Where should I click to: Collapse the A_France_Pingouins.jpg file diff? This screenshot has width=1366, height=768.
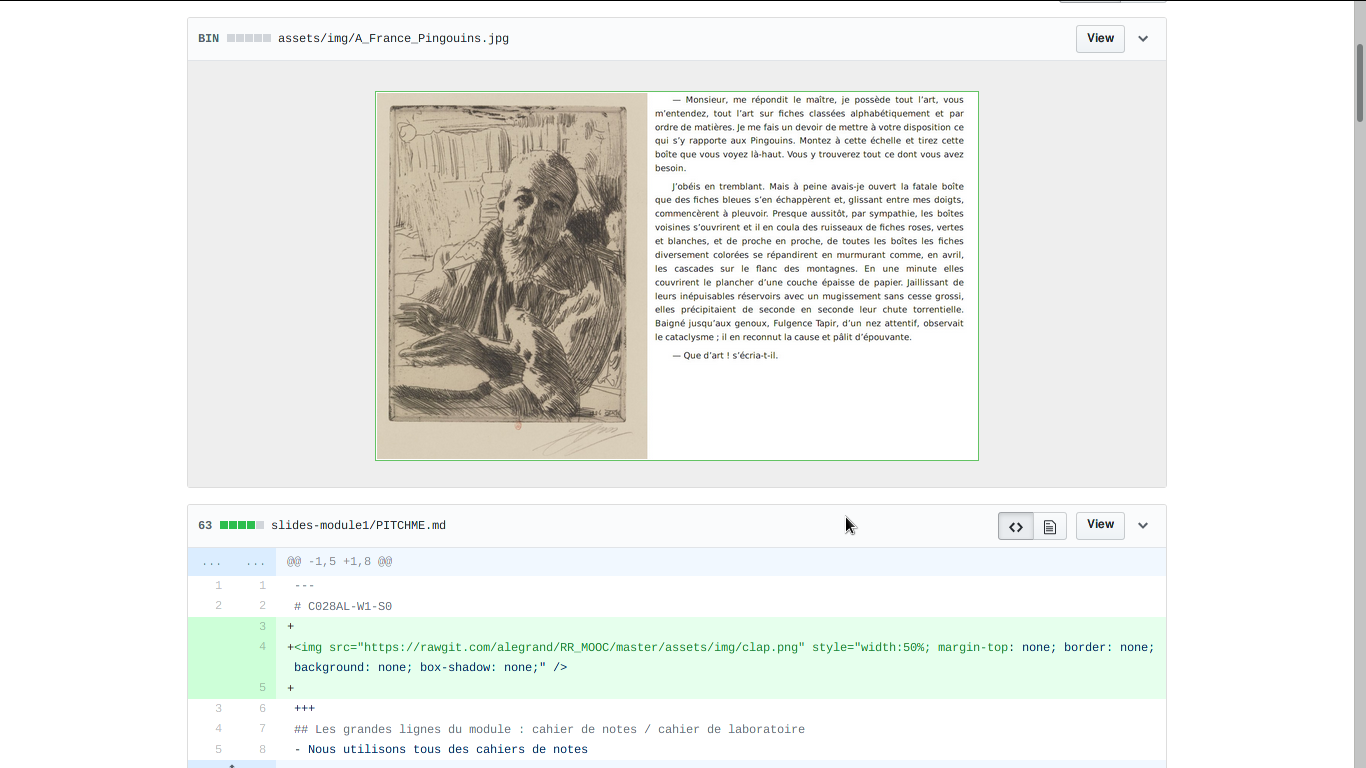1143,39
